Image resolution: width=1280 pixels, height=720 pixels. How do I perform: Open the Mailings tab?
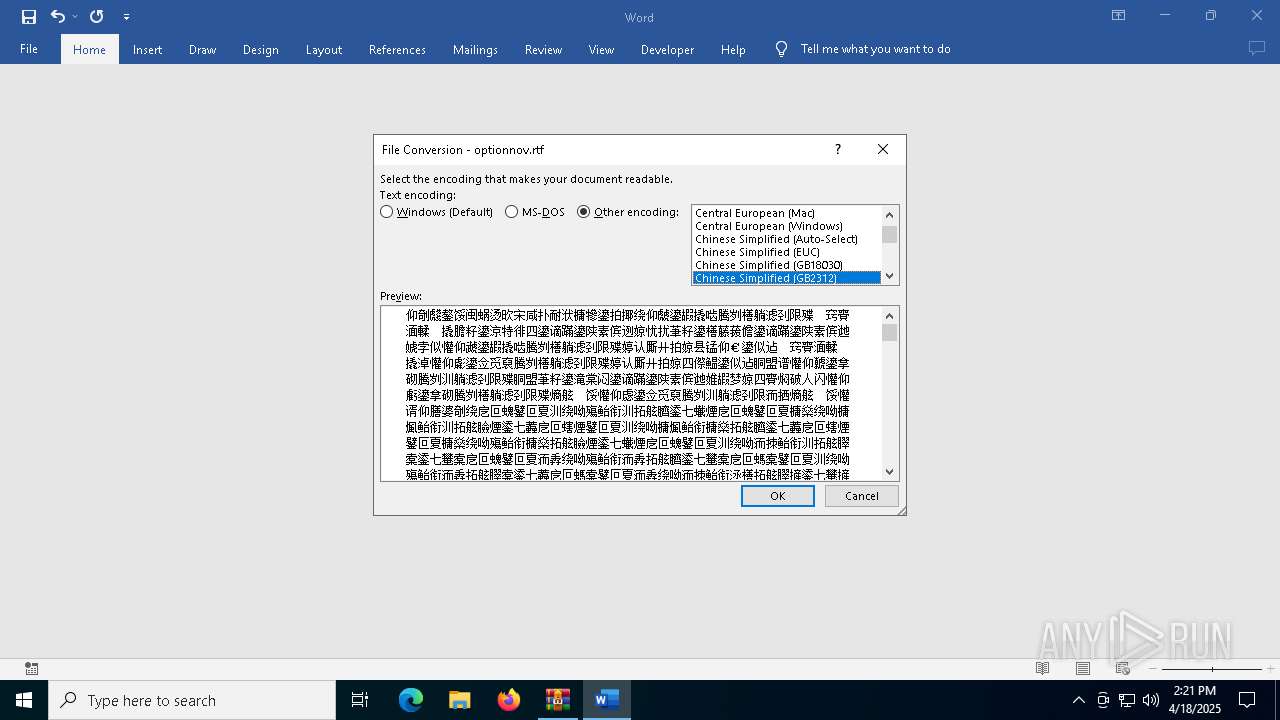click(x=475, y=49)
